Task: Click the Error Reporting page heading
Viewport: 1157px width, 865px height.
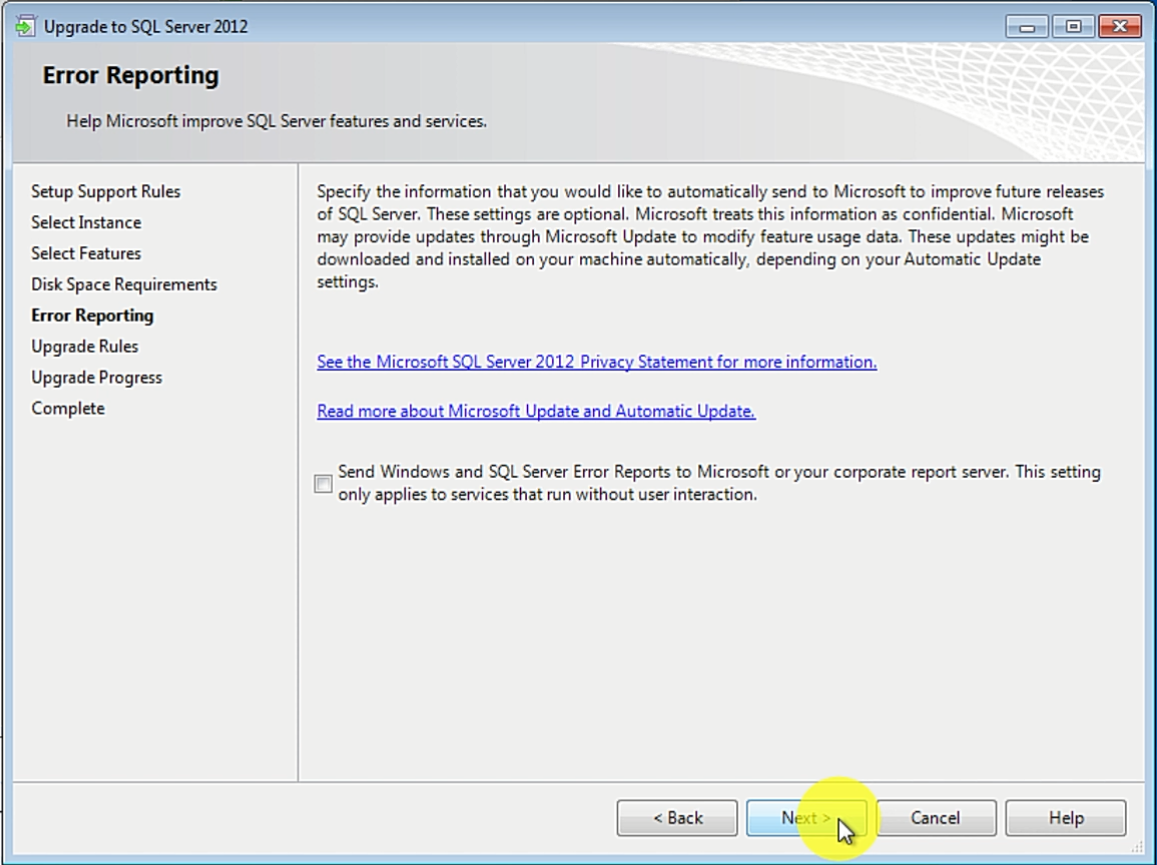Action: pyautogui.click(x=131, y=75)
